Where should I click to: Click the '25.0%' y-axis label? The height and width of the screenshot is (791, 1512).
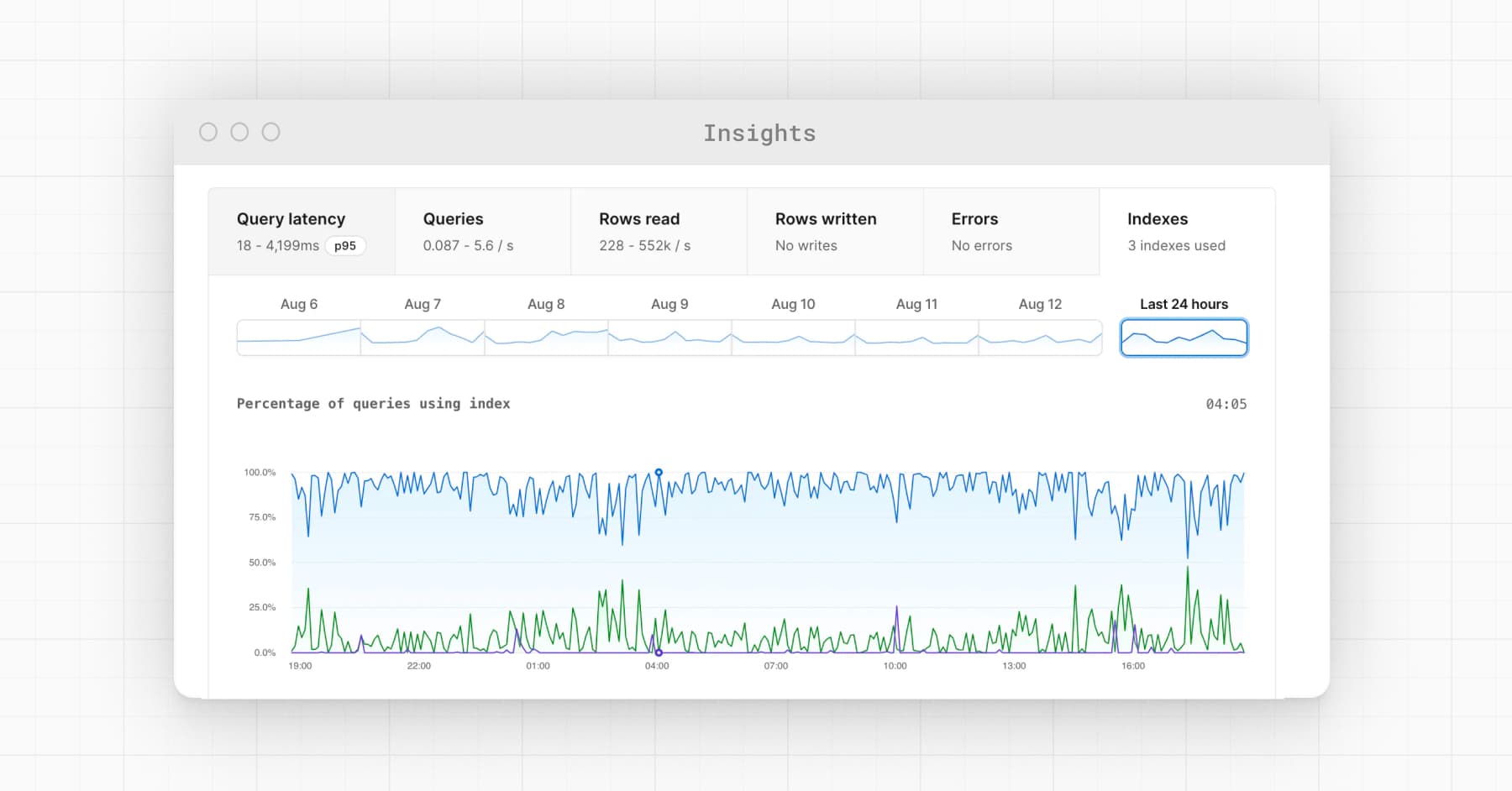(262, 607)
